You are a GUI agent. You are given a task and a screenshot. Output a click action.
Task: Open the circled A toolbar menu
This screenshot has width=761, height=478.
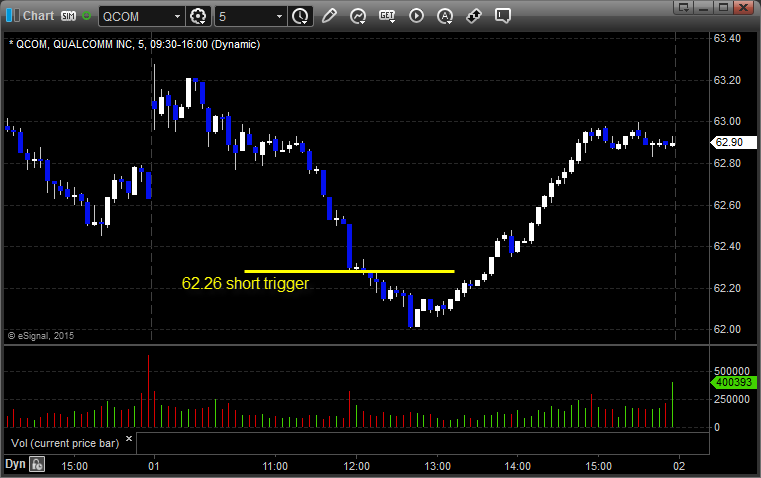click(x=445, y=16)
